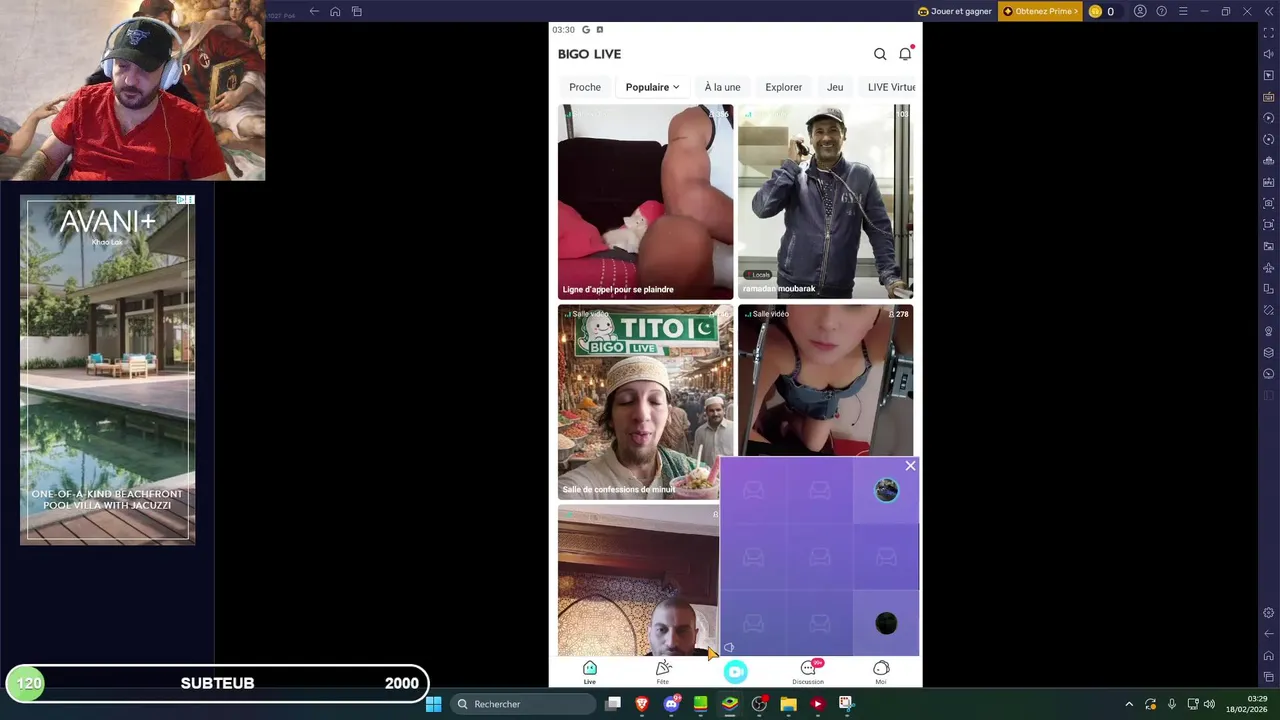The height and width of the screenshot is (720, 1280).
Task: Open the Moi profile icon
Action: (881, 668)
